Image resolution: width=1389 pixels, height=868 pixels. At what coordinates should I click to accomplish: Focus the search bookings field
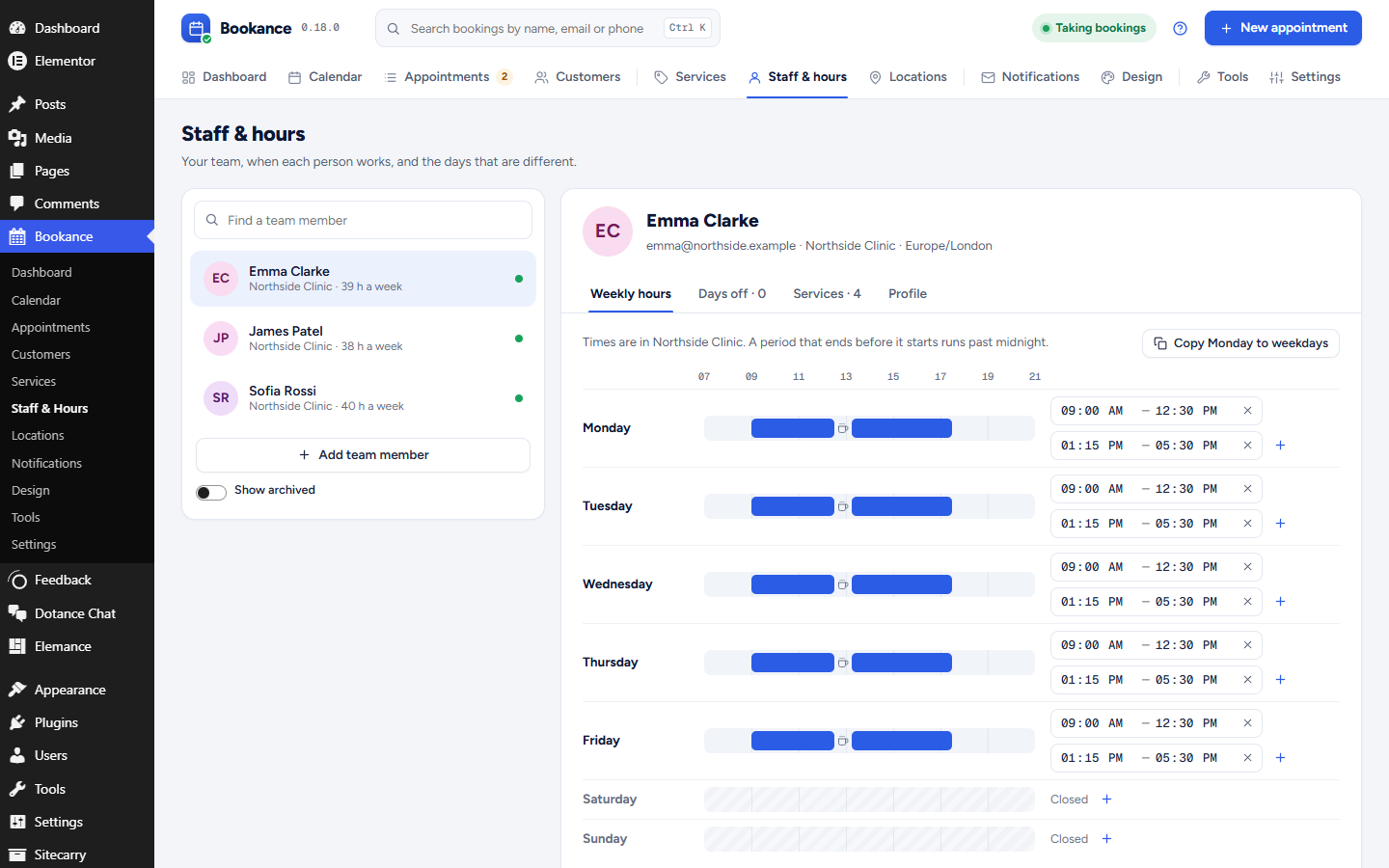[548, 28]
